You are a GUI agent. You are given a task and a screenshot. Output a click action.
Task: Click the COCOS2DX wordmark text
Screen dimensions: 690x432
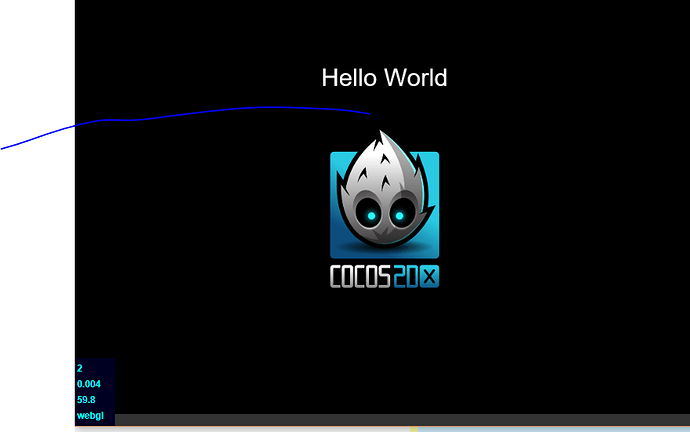385,277
